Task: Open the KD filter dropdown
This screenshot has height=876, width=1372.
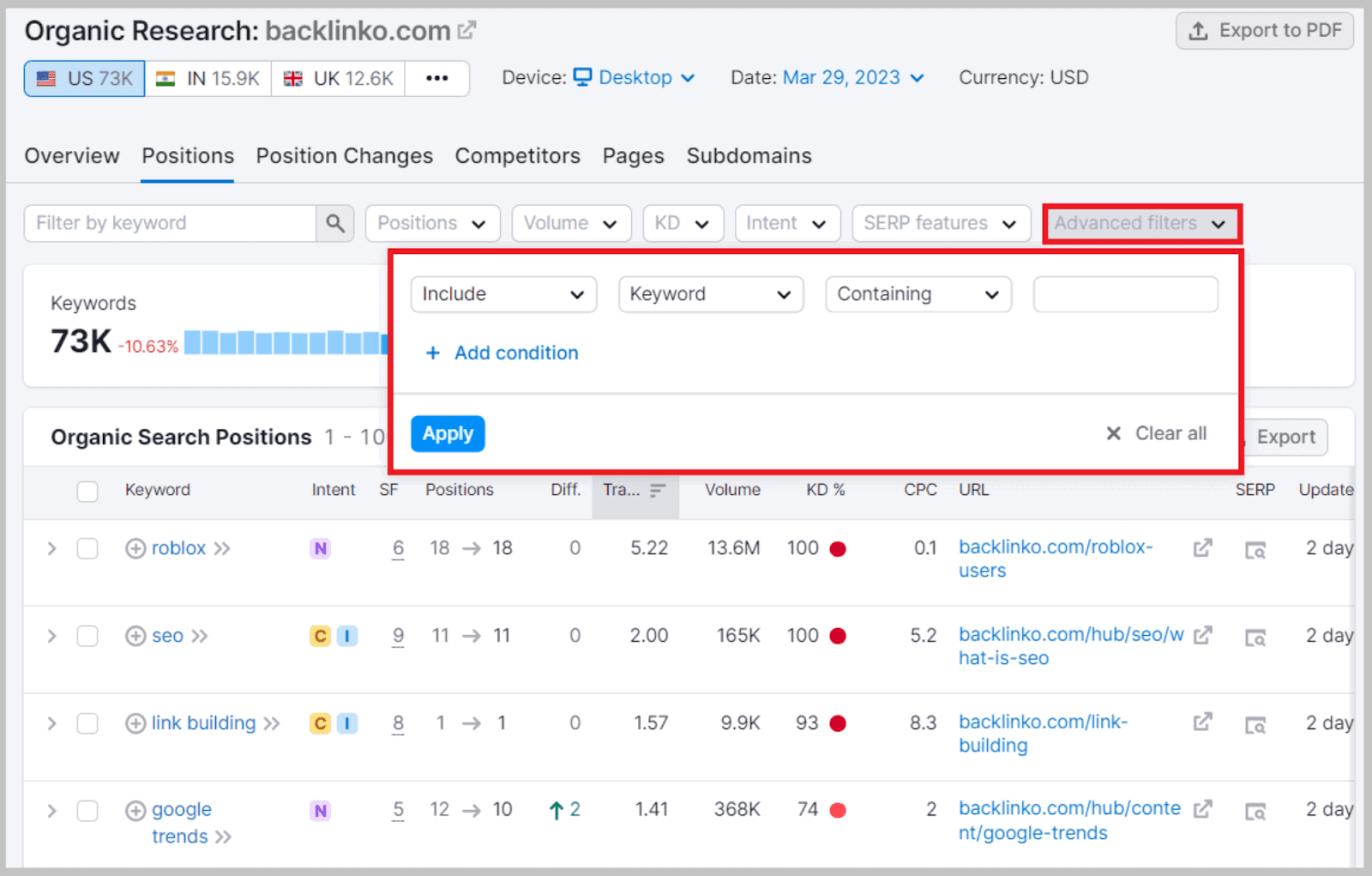Action: pyautogui.click(x=683, y=223)
